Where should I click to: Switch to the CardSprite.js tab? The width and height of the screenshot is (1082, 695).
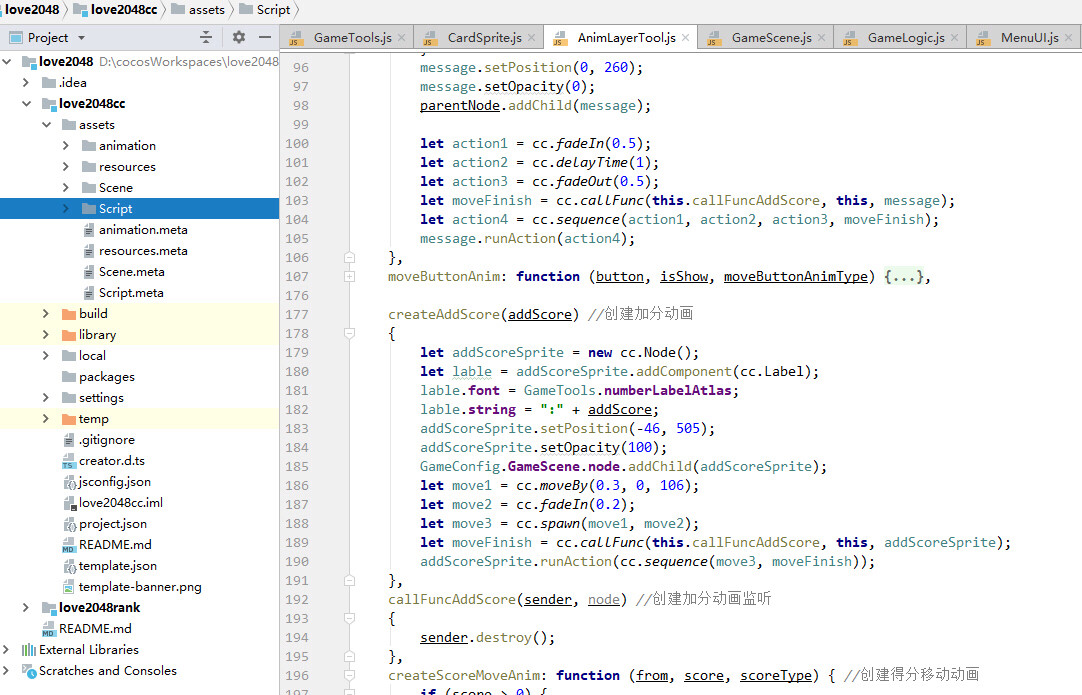pyautogui.click(x=484, y=38)
